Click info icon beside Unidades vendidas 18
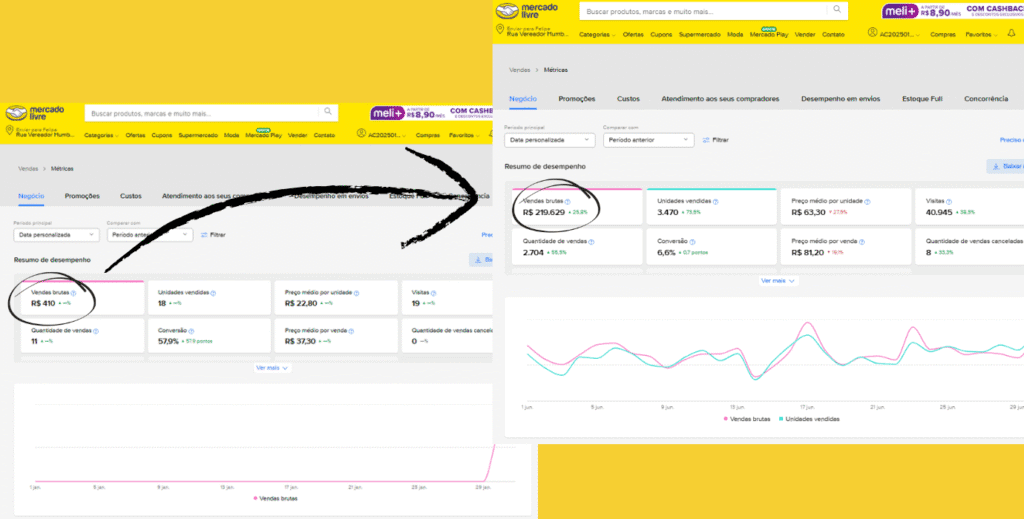1024x519 pixels. (213, 293)
